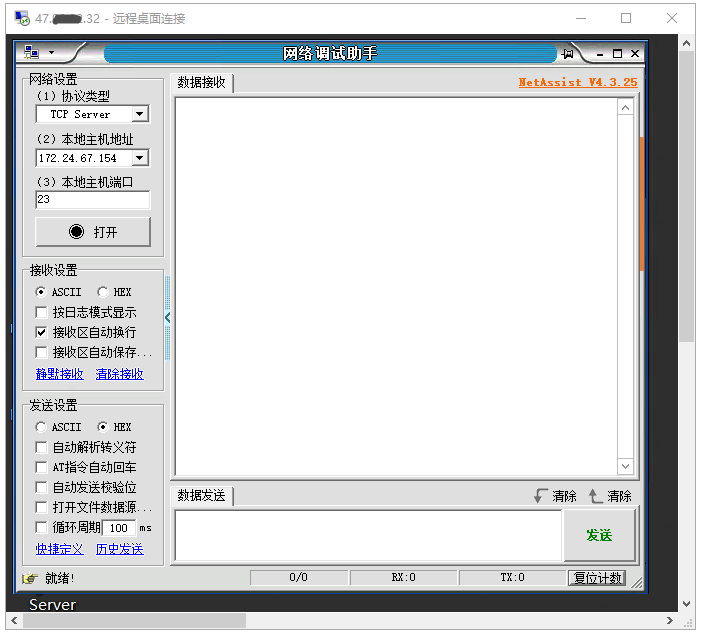Click the pin window icon in NetAssist title bar

point(567,53)
